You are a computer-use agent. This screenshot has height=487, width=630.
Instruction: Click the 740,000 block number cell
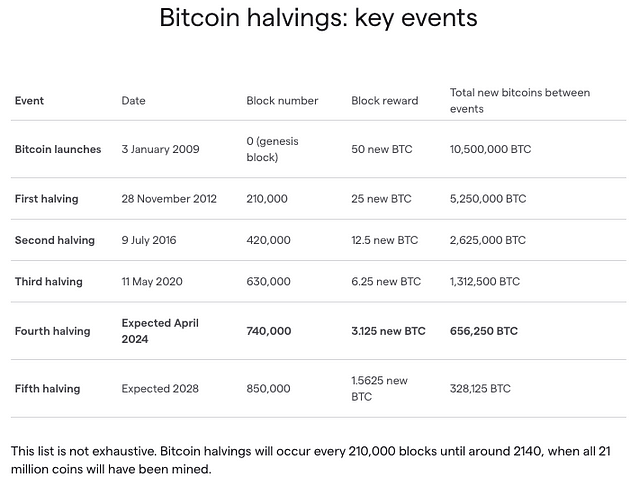point(269,331)
